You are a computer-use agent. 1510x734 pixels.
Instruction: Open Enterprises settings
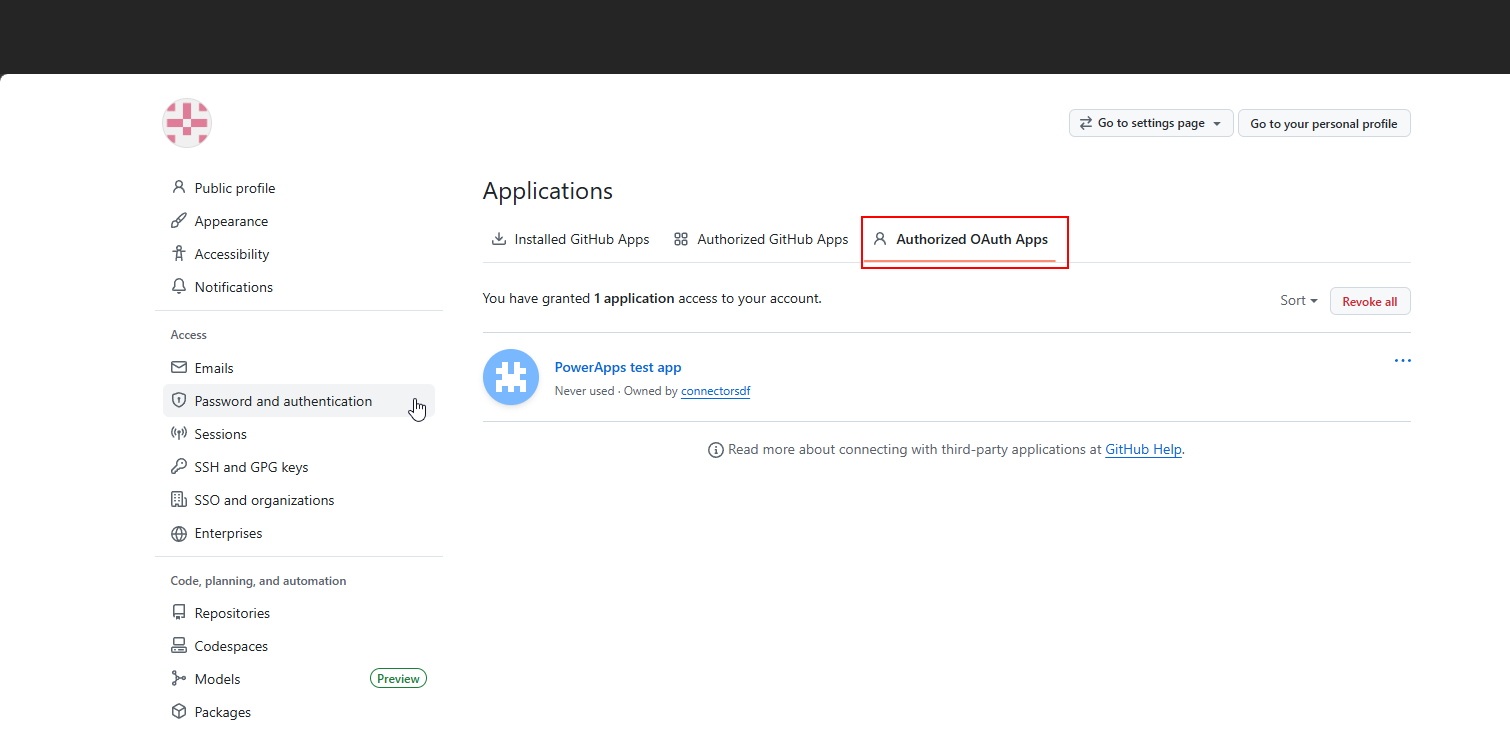(x=299, y=533)
